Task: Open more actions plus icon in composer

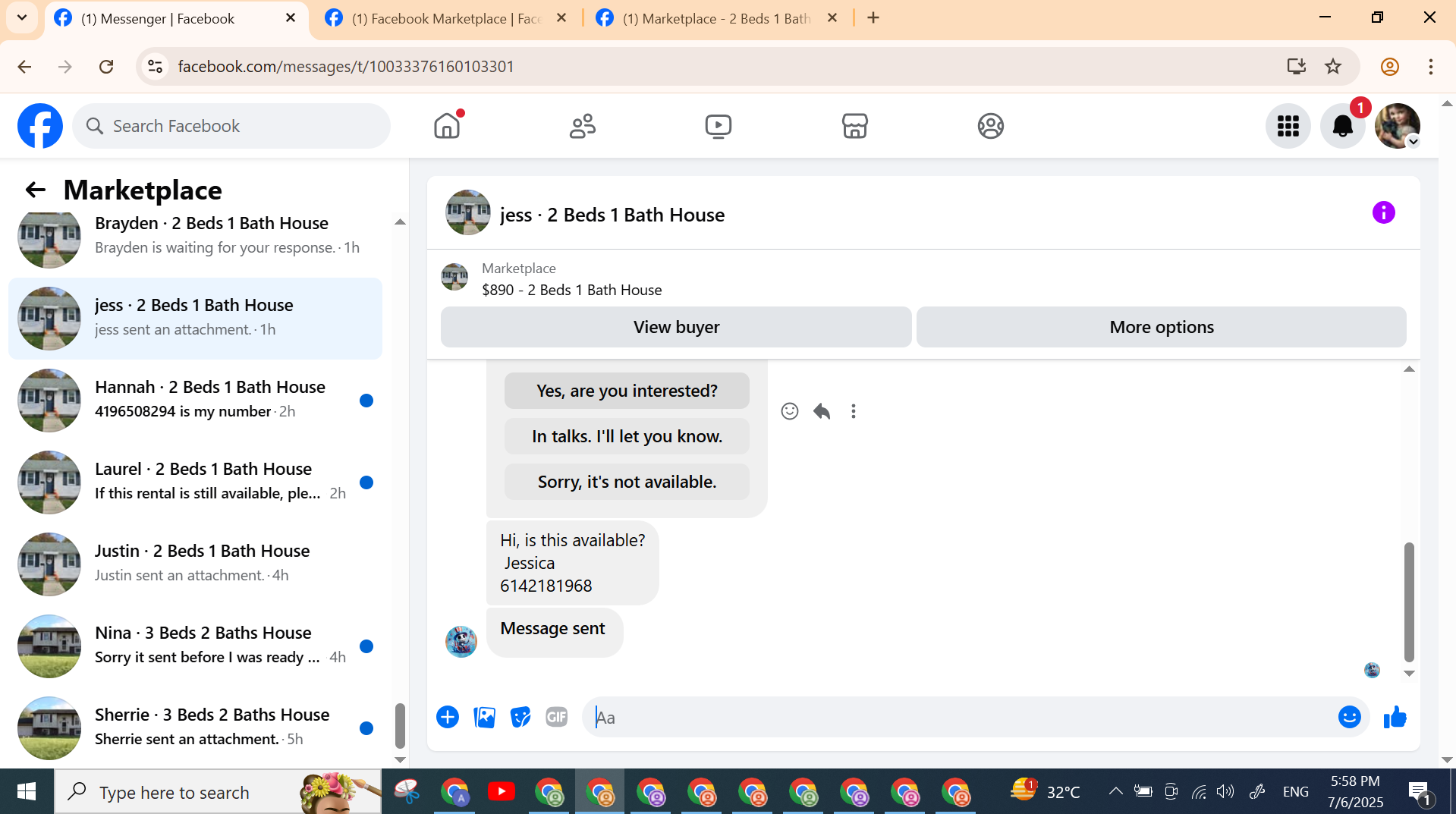Action: [x=448, y=717]
